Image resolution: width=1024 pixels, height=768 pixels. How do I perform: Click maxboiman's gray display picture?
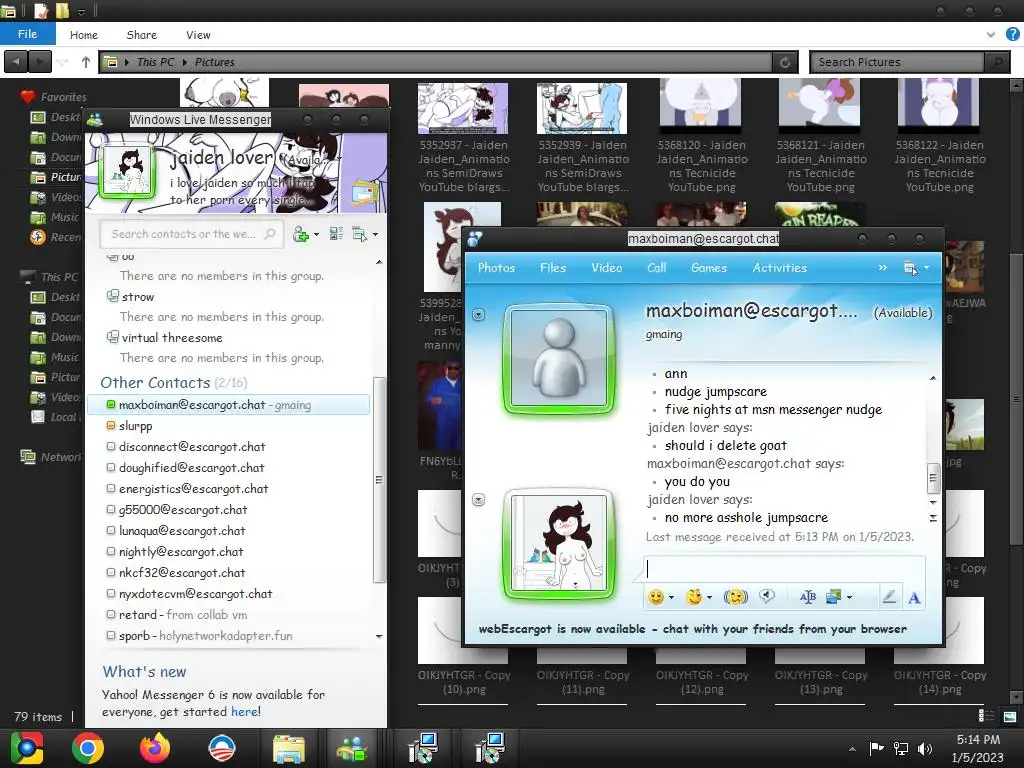coord(559,357)
